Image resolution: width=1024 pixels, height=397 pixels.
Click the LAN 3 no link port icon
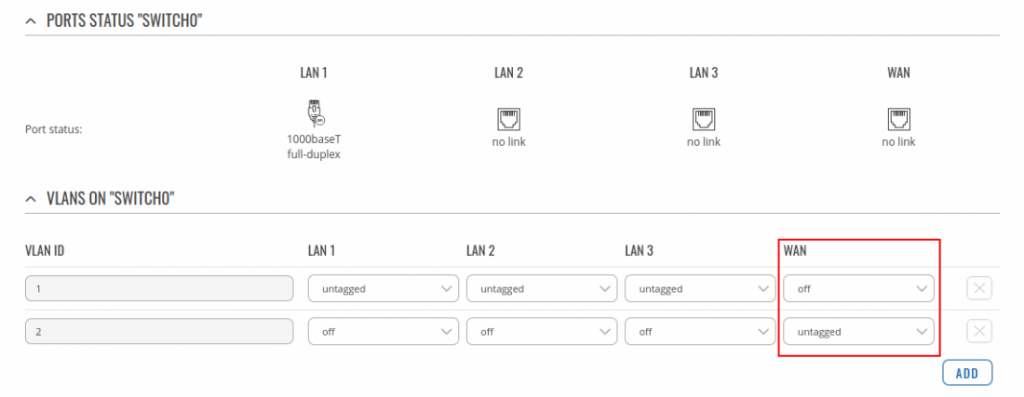(x=703, y=119)
